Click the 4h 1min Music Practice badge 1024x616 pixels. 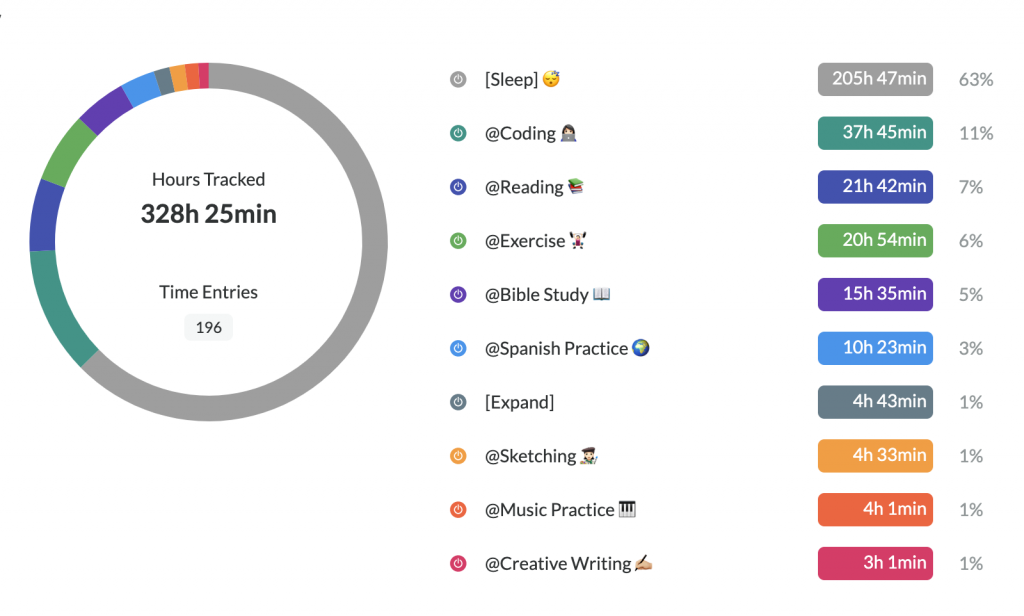[x=875, y=509]
